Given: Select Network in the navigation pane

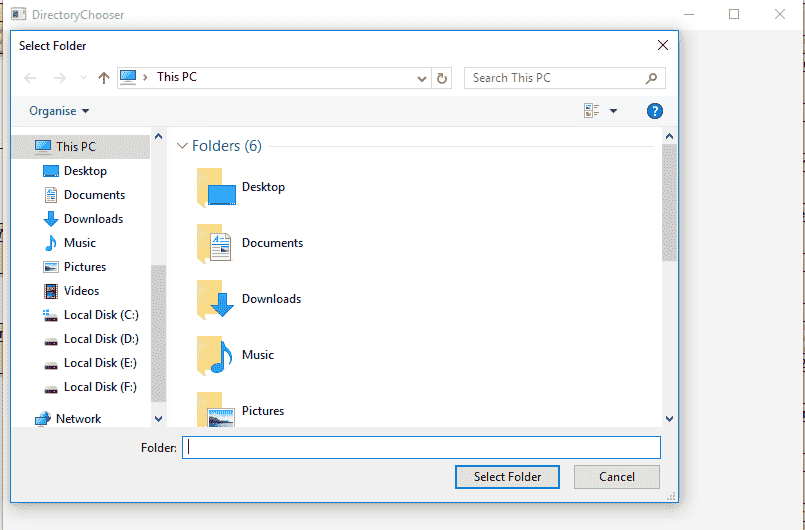Looking at the screenshot, I should pyautogui.click(x=81, y=419).
